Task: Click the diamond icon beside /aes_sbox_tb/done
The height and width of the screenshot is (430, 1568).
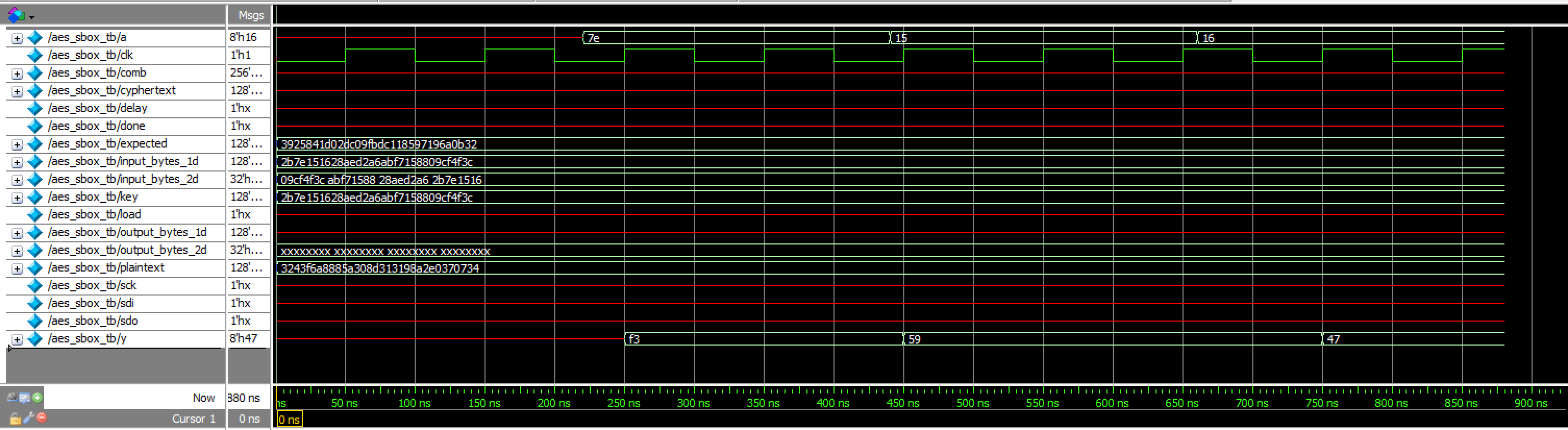Action: (35, 126)
